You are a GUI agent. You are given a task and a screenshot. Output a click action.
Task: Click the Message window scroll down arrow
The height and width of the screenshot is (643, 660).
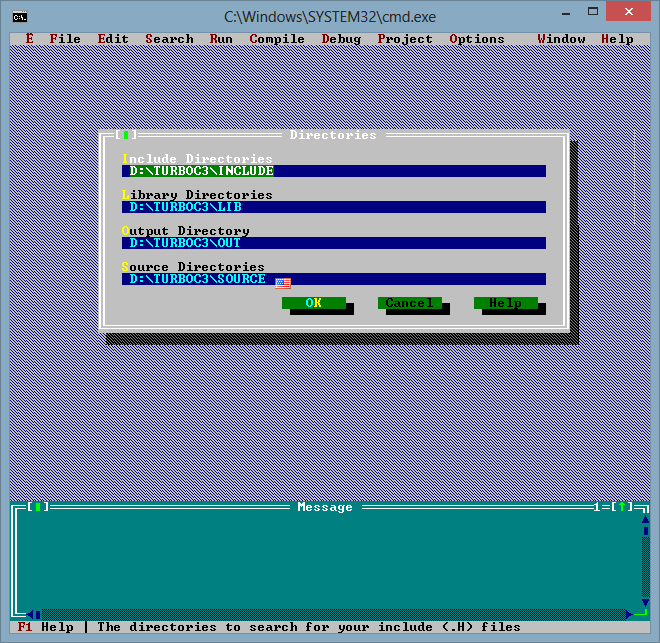click(646, 603)
